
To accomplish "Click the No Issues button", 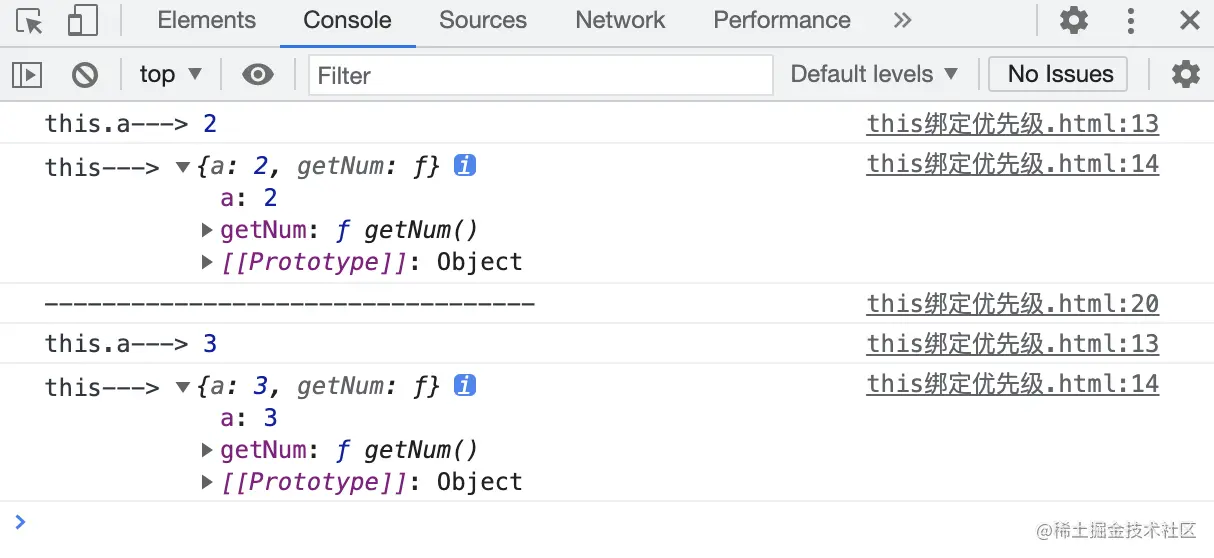I will pos(1059,74).
